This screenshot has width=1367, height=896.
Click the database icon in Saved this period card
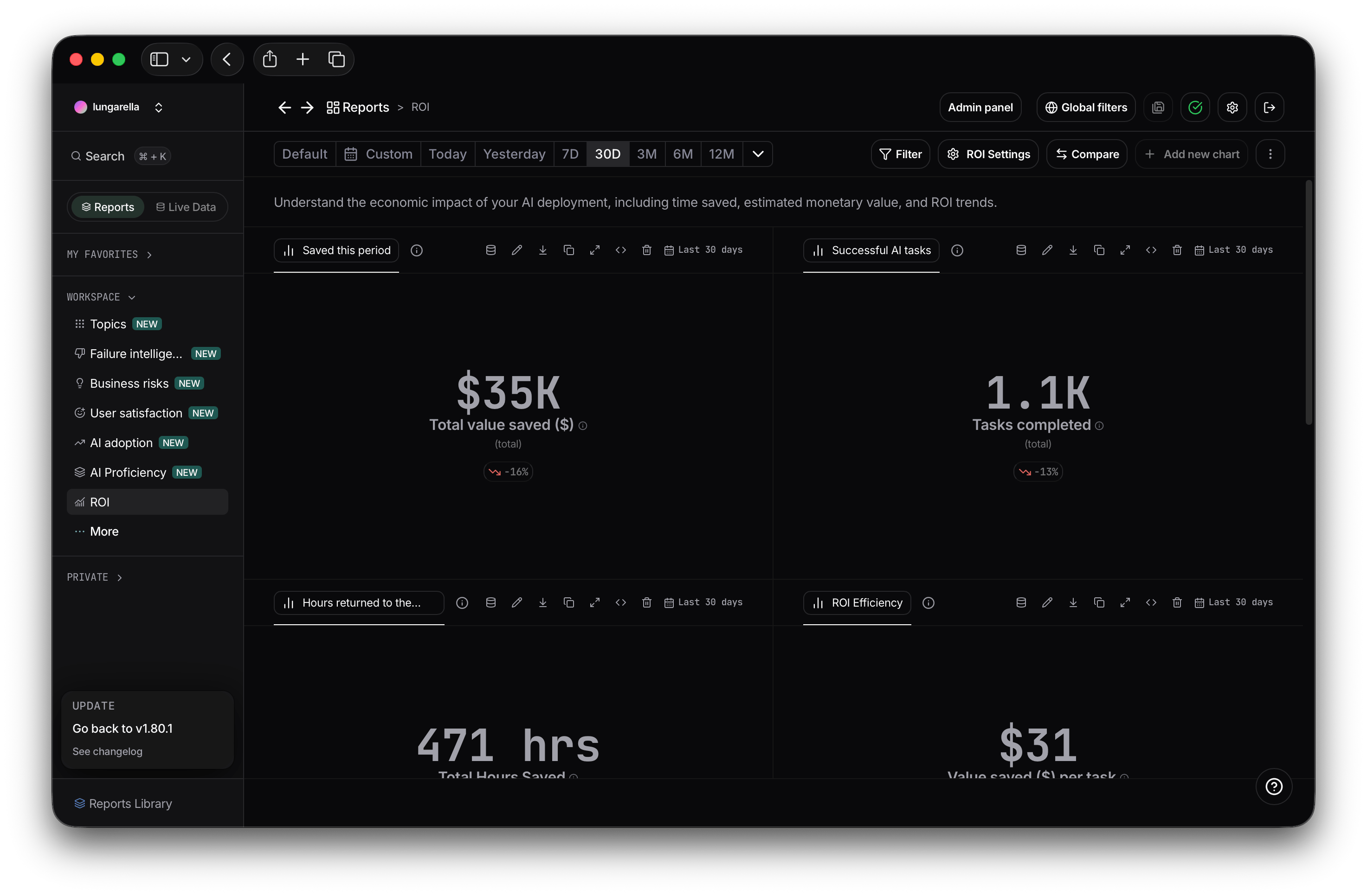click(x=490, y=250)
